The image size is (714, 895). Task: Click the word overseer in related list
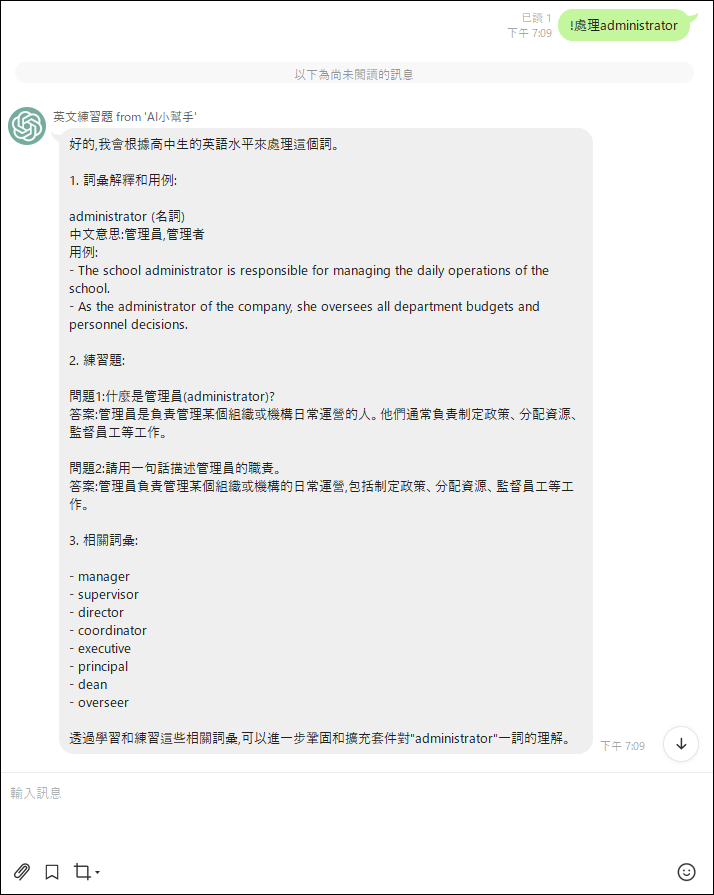pyautogui.click(x=103, y=703)
